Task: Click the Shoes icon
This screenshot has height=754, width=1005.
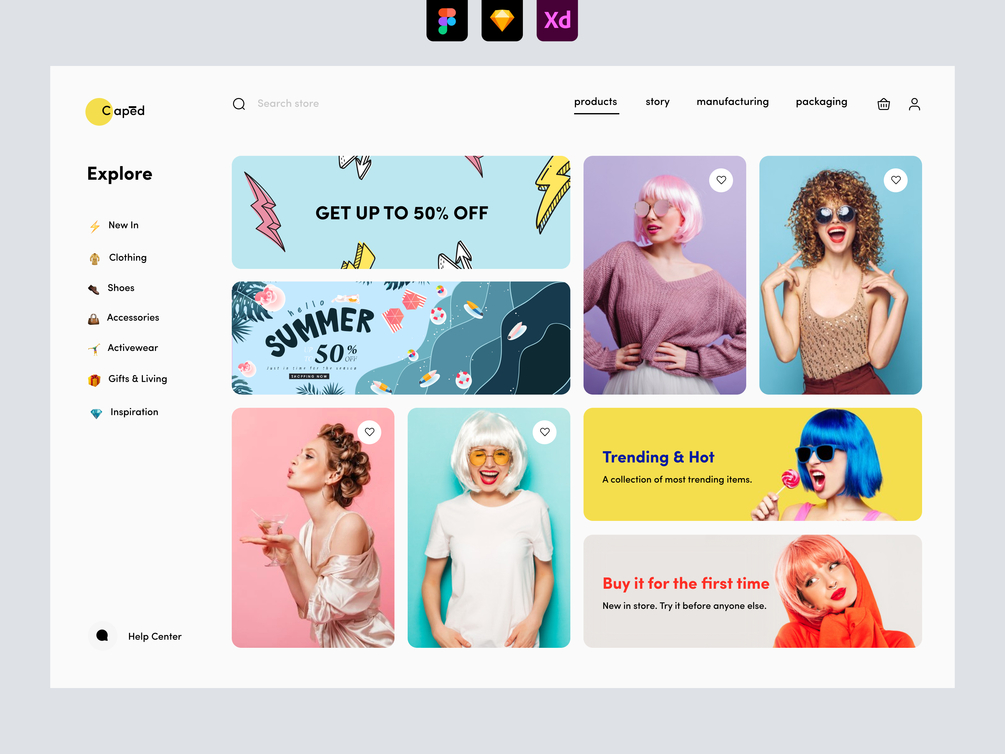Action: click(x=94, y=289)
